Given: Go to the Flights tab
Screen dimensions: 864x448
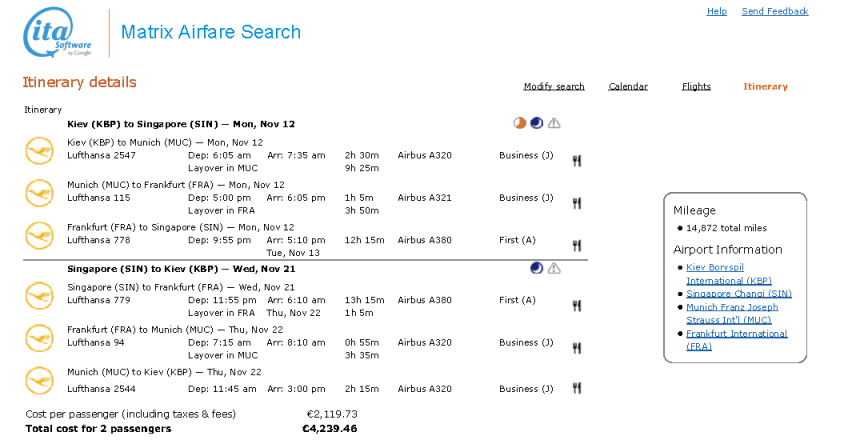Looking at the screenshot, I should click(x=696, y=87).
